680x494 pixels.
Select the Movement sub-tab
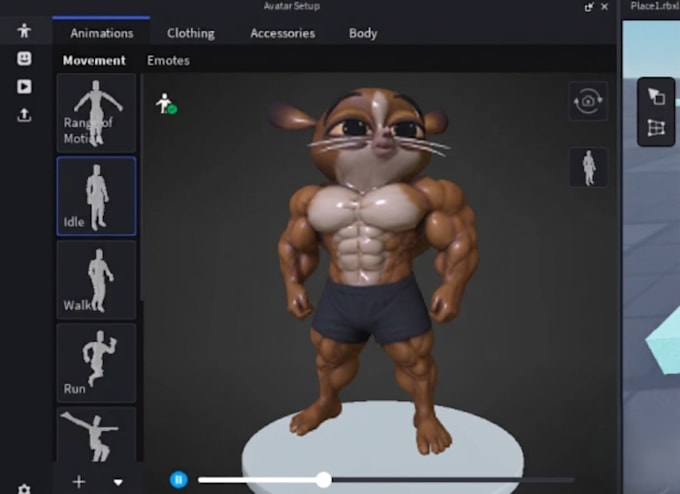(x=94, y=60)
